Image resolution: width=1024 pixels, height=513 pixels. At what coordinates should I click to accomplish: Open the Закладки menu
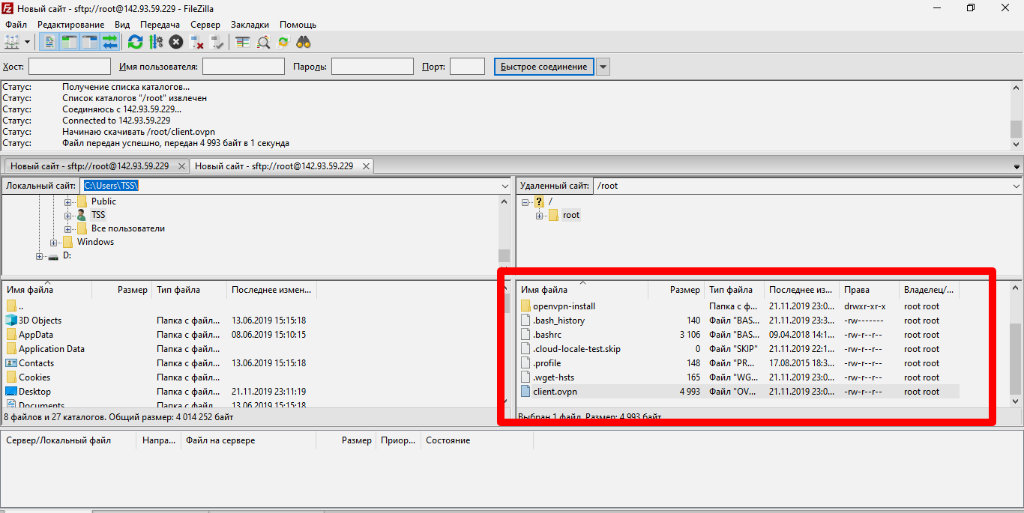coord(249,24)
